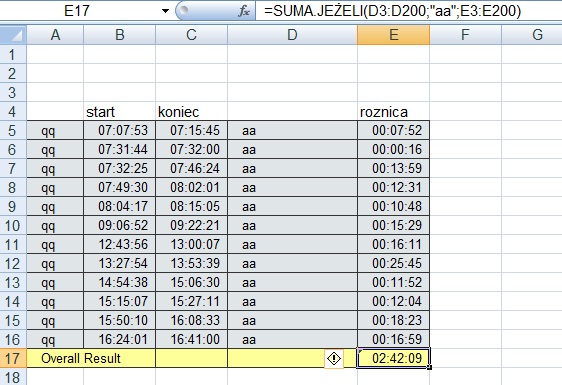This screenshot has height=385, width=562.
Task: Select column A header
Action: point(55,35)
